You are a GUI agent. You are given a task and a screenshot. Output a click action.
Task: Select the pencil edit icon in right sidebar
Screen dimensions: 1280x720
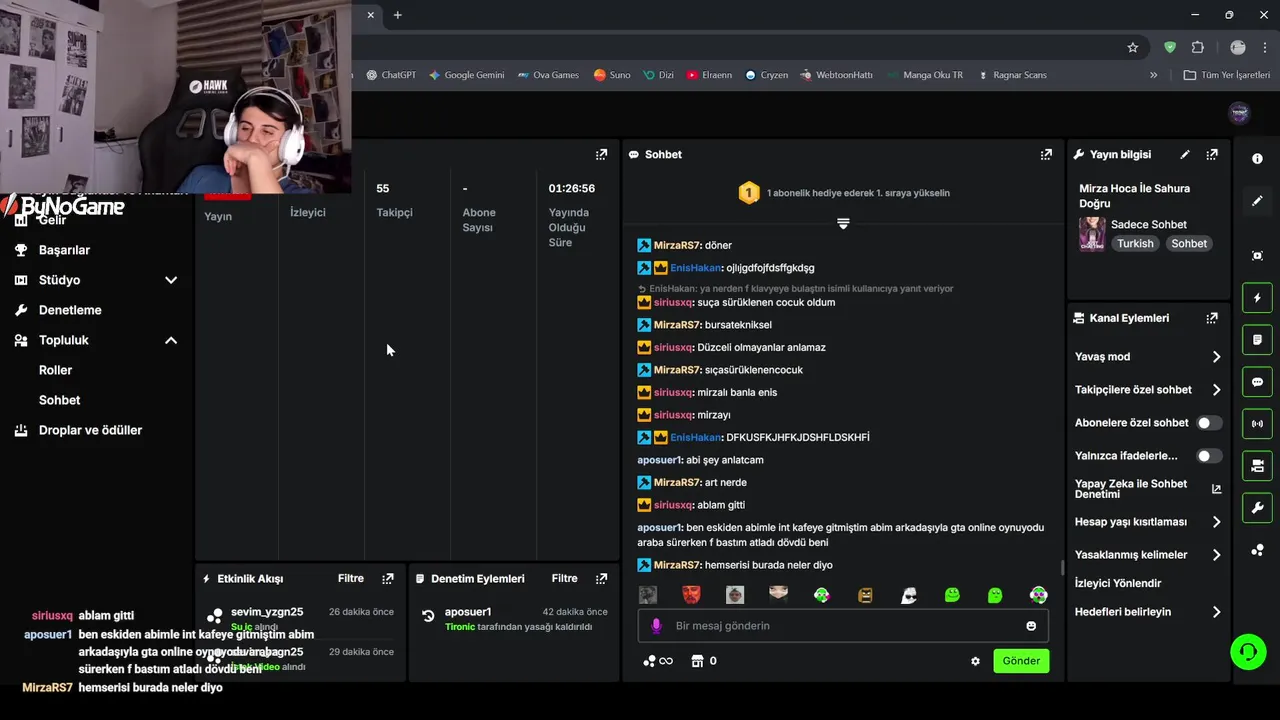coord(1257,201)
